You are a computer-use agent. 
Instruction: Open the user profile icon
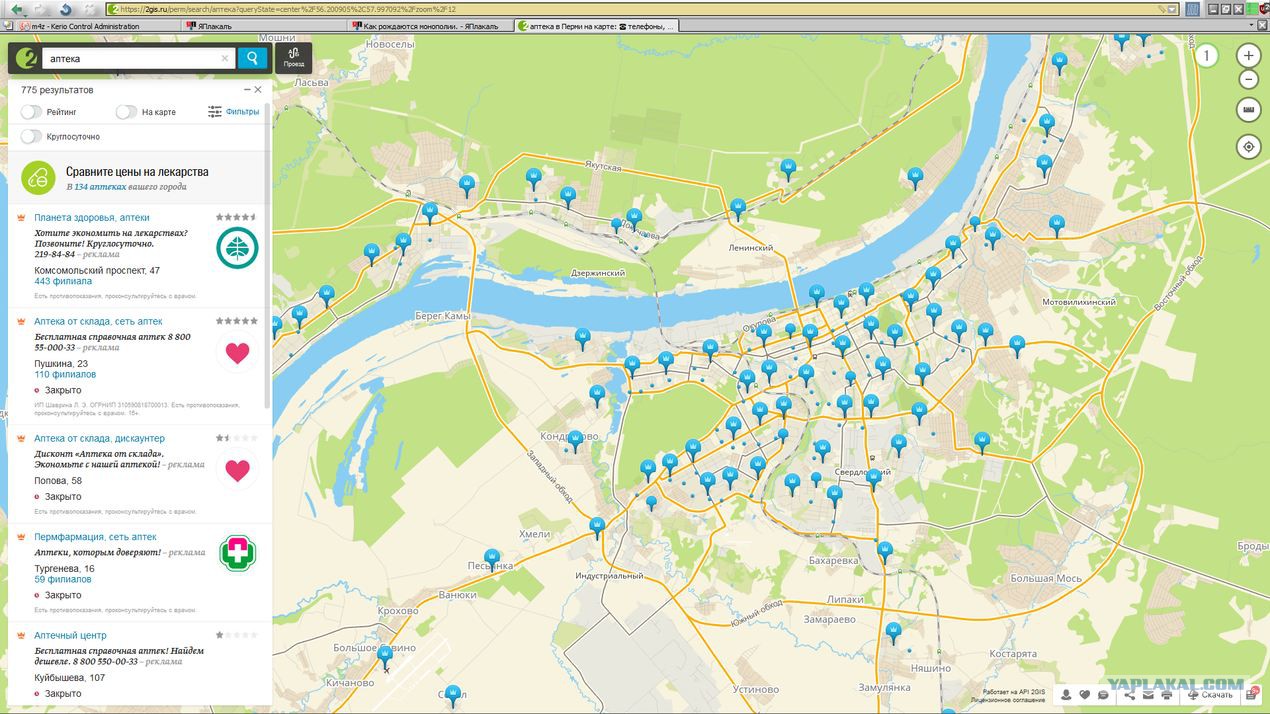point(1067,695)
